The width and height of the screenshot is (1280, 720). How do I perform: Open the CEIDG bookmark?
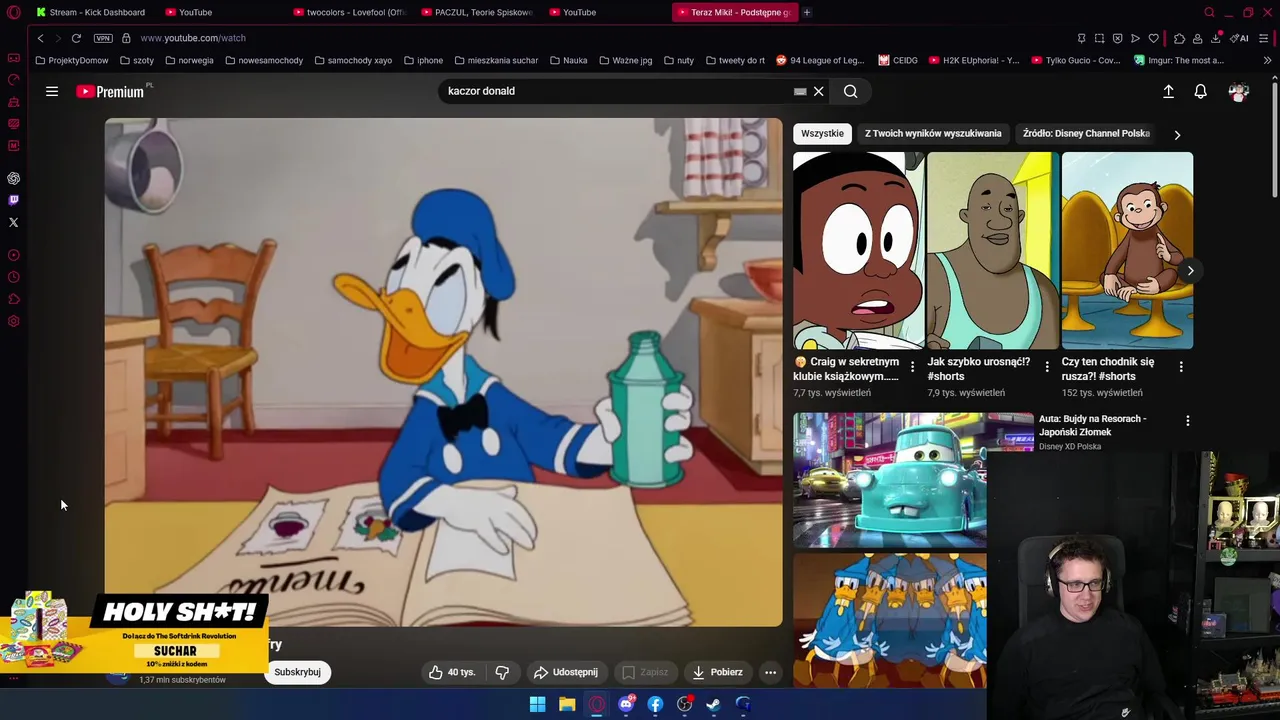(898, 60)
